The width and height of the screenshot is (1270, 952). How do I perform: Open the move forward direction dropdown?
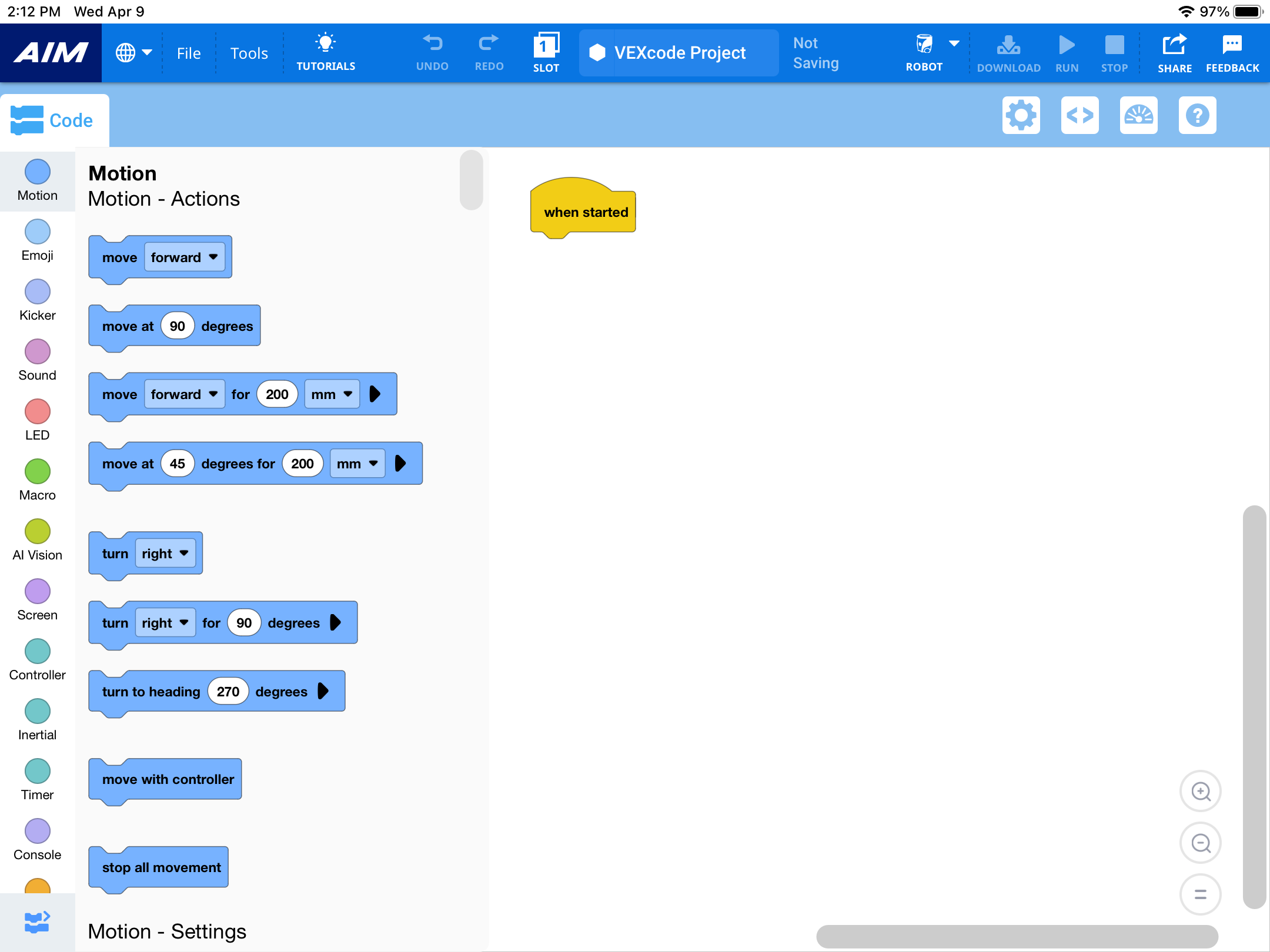[x=184, y=257]
